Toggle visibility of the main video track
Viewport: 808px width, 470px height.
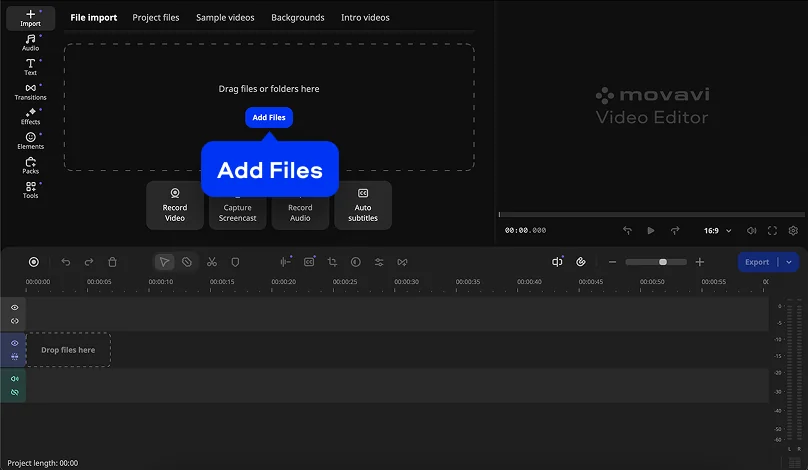point(15,343)
